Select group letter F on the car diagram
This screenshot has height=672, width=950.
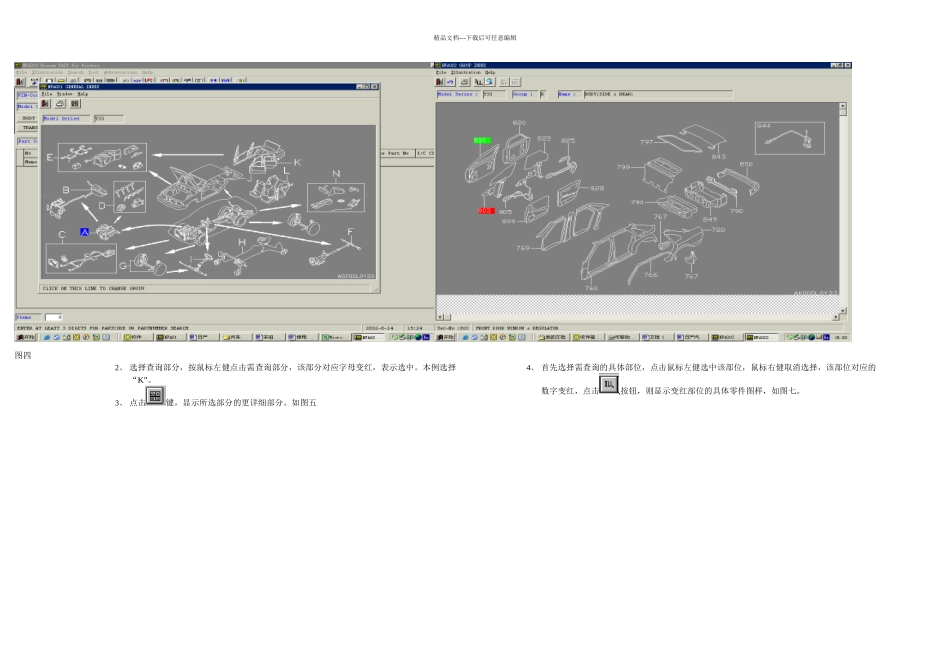coord(350,232)
